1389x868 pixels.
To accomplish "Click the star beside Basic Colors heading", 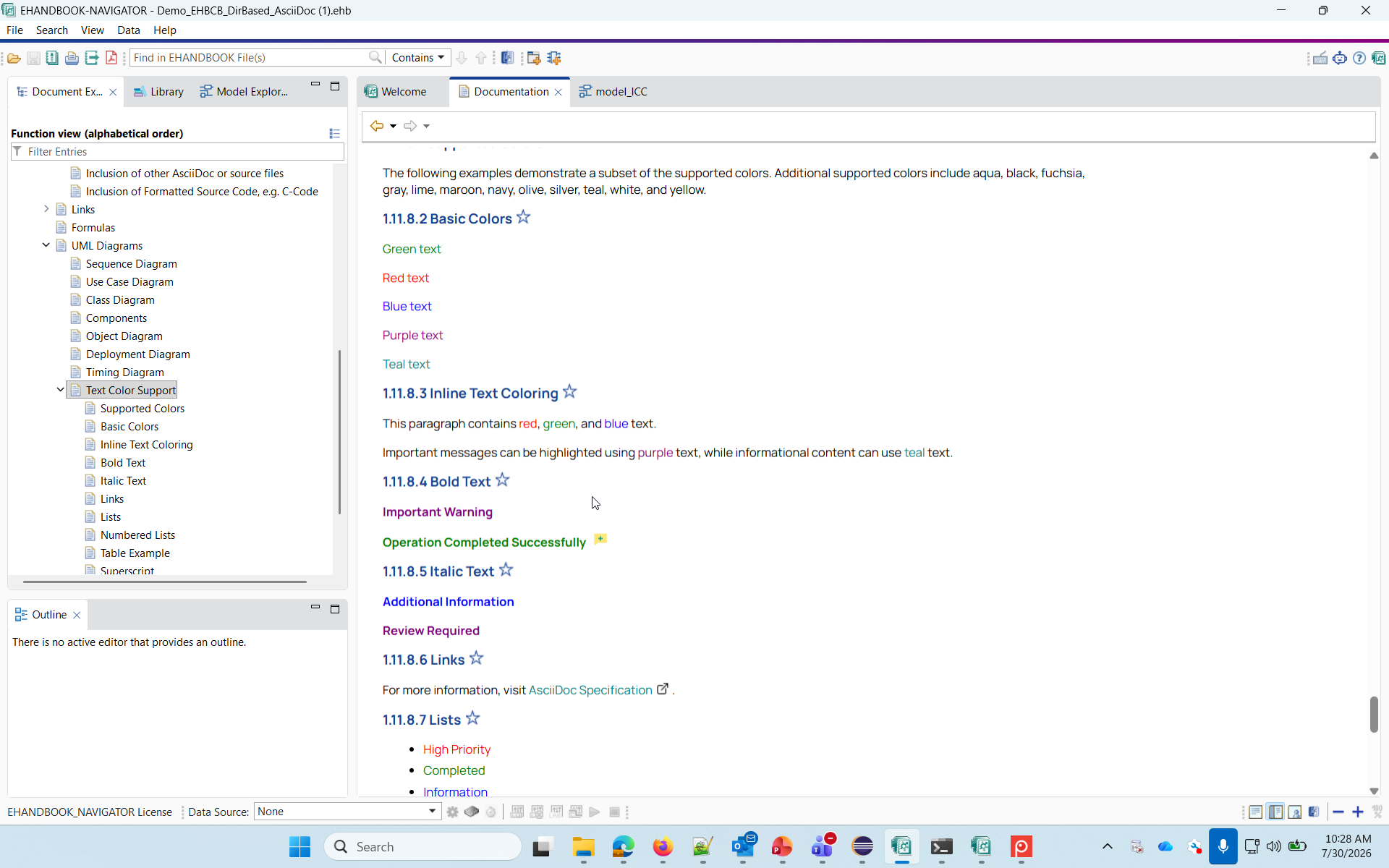I will 524,217.
